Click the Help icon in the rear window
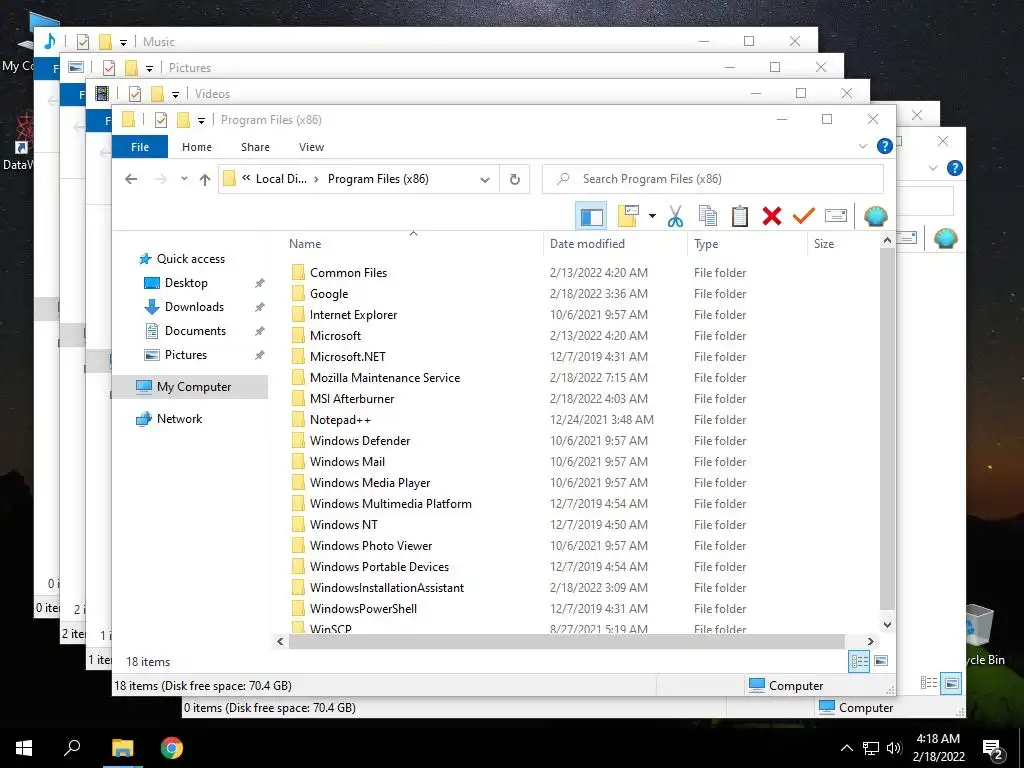The height and width of the screenshot is (768, 1024). click(954, 168)
